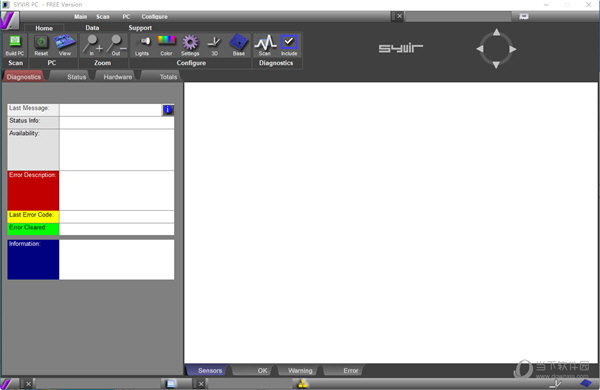
Task: Select the Zoom Out magnifier
Action: tap(116, 45)
